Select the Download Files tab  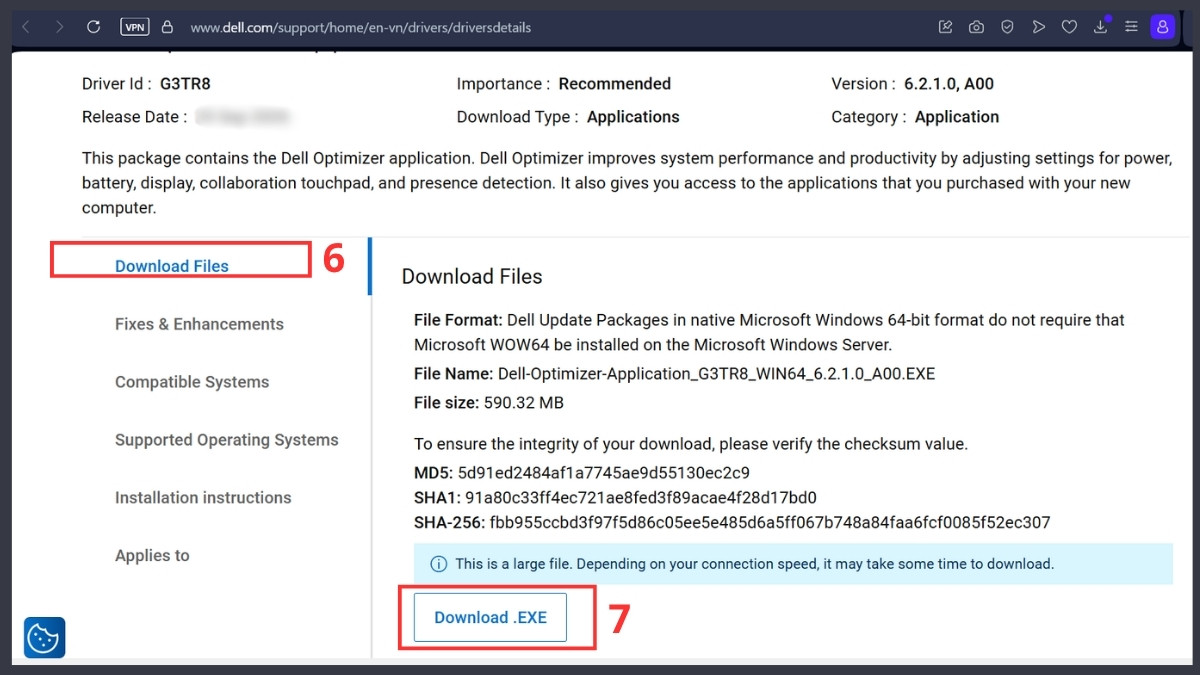point(172,266)
